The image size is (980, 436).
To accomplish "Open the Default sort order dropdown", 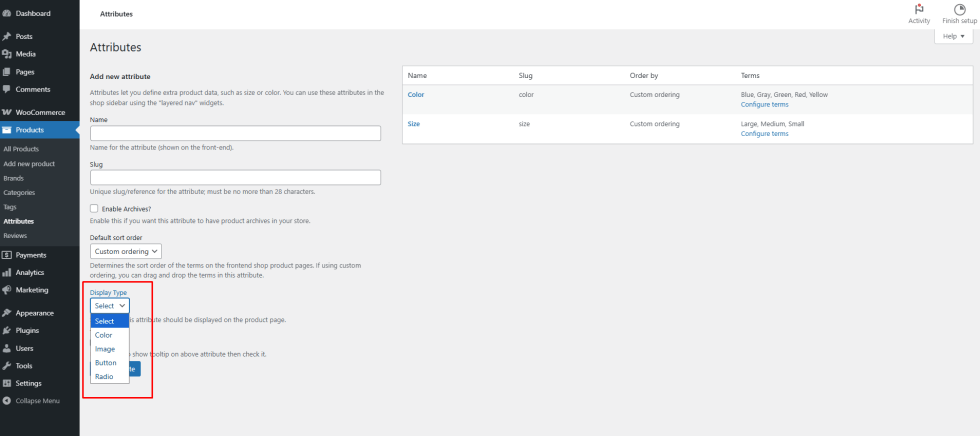I will point(126,251).
